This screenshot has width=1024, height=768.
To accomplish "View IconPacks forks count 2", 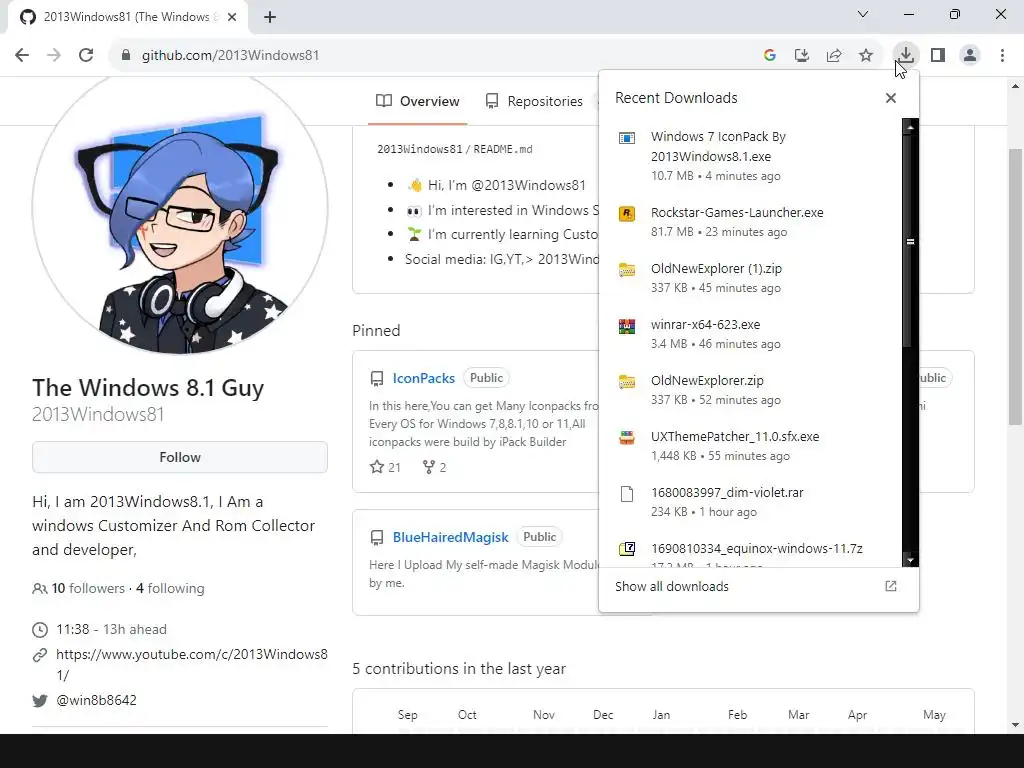I will [434, 468].
